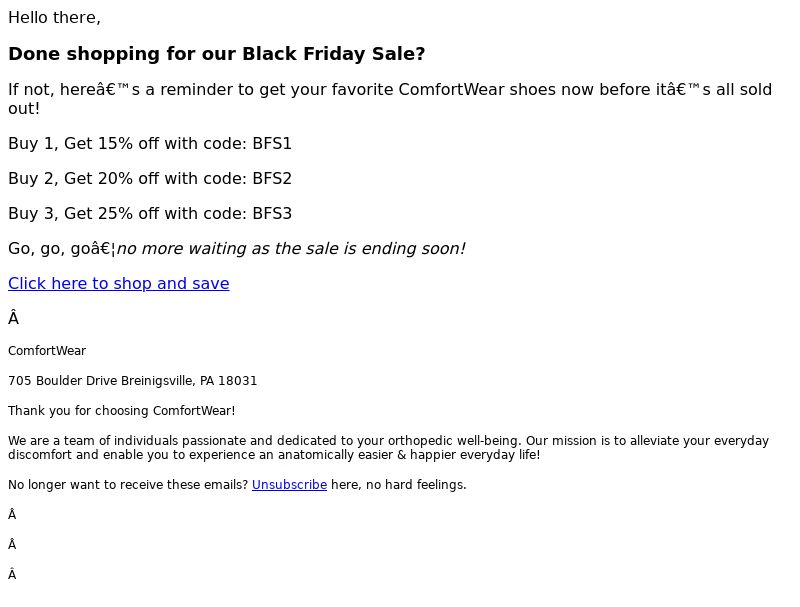Open the 'Click here to shop and save' link
The width and height of the screenshot is (800, 607).
118,284
